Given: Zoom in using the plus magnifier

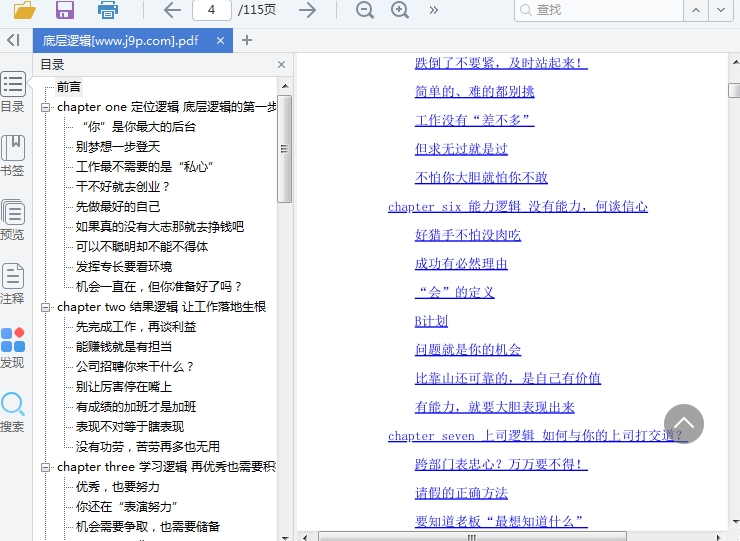Looking at the screenshot, I should click(400, 10).
